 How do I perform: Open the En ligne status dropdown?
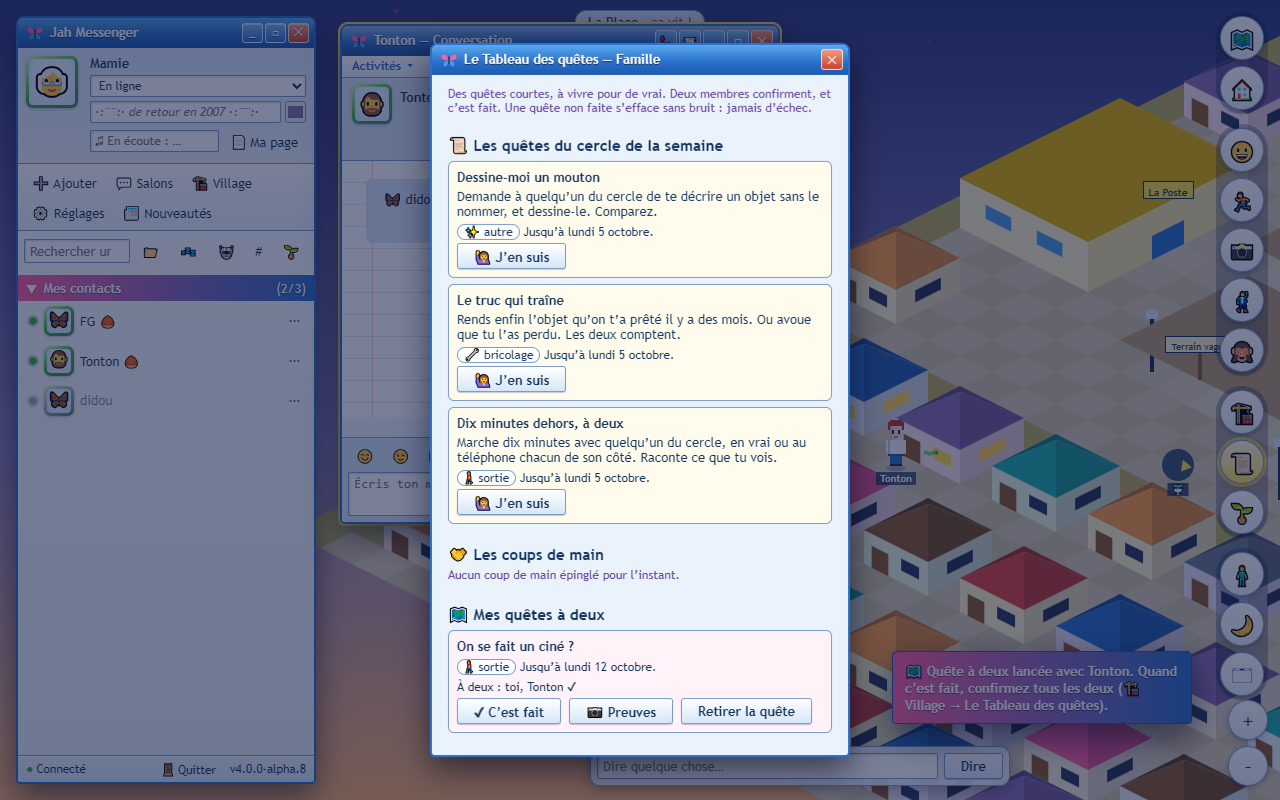(x=197, y=86)
